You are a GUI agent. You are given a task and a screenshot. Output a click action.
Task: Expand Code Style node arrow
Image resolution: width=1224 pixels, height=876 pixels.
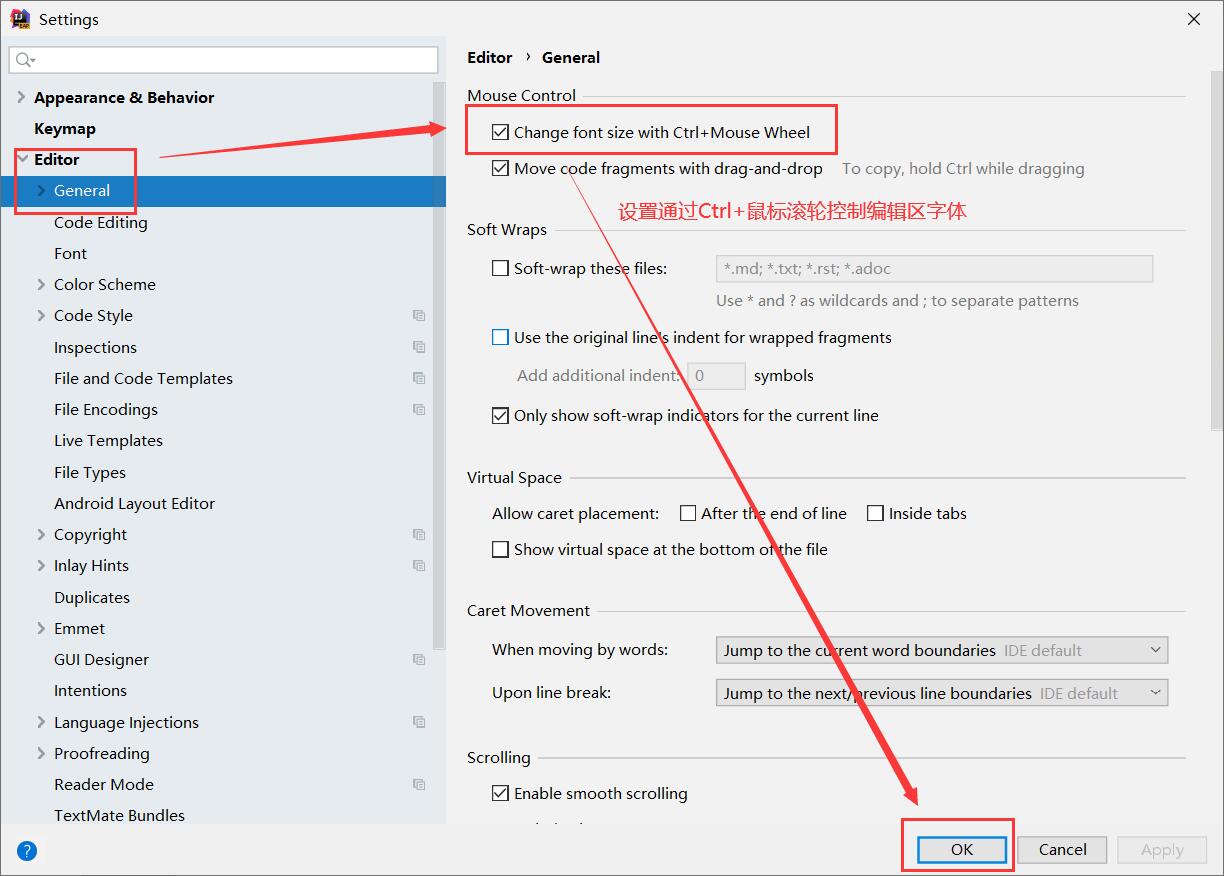[x=41, y=315]
